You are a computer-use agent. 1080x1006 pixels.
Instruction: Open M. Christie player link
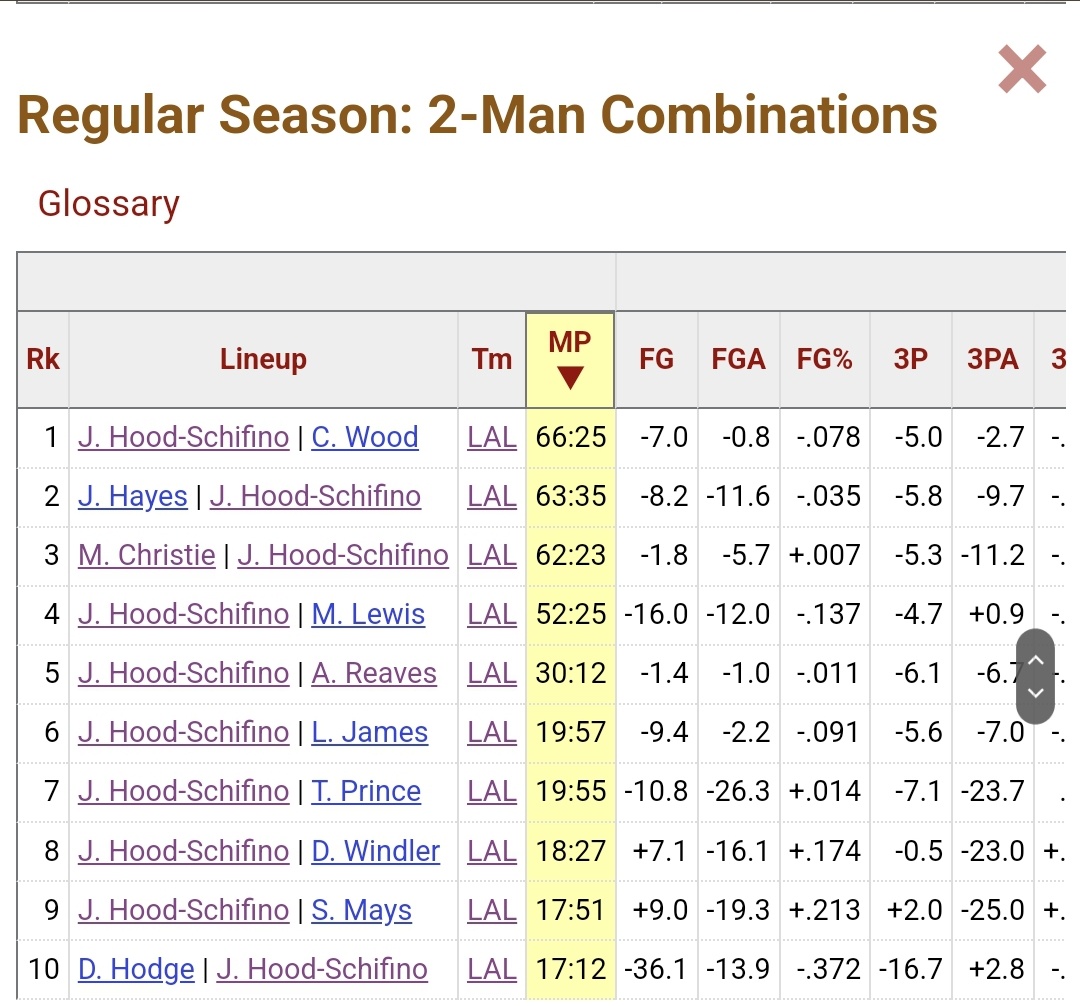(x=147, y=555)
